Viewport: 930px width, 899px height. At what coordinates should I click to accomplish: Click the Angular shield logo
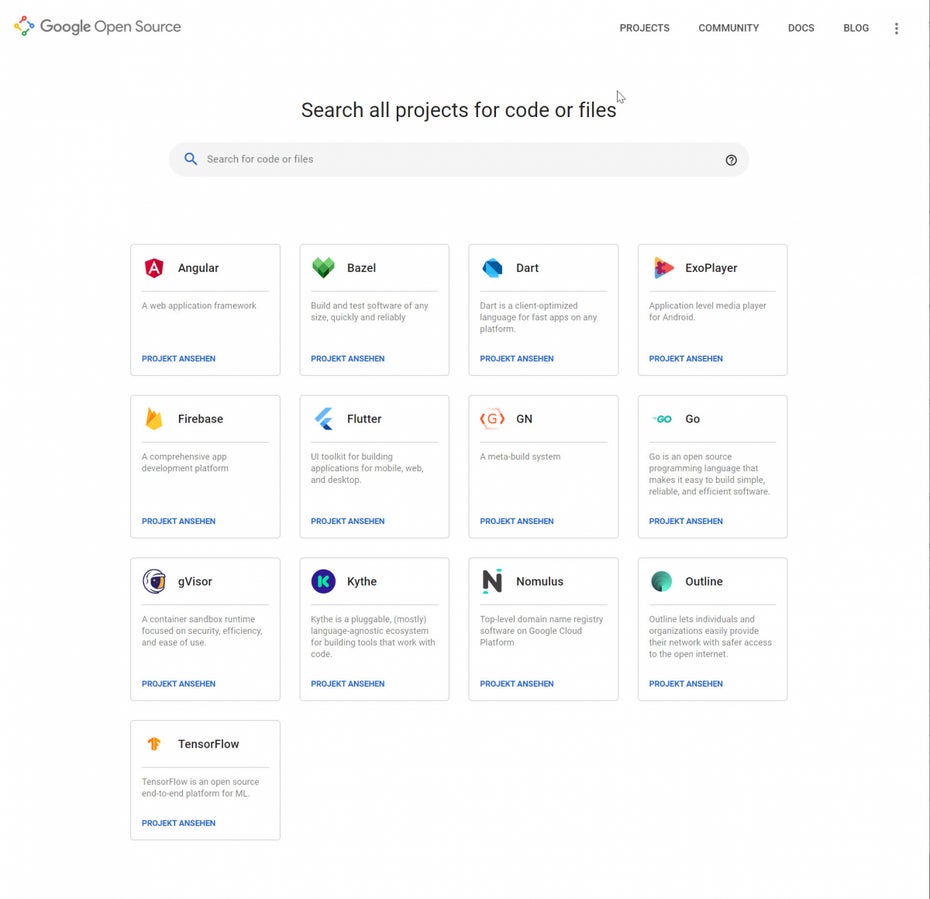click(154, 268)
